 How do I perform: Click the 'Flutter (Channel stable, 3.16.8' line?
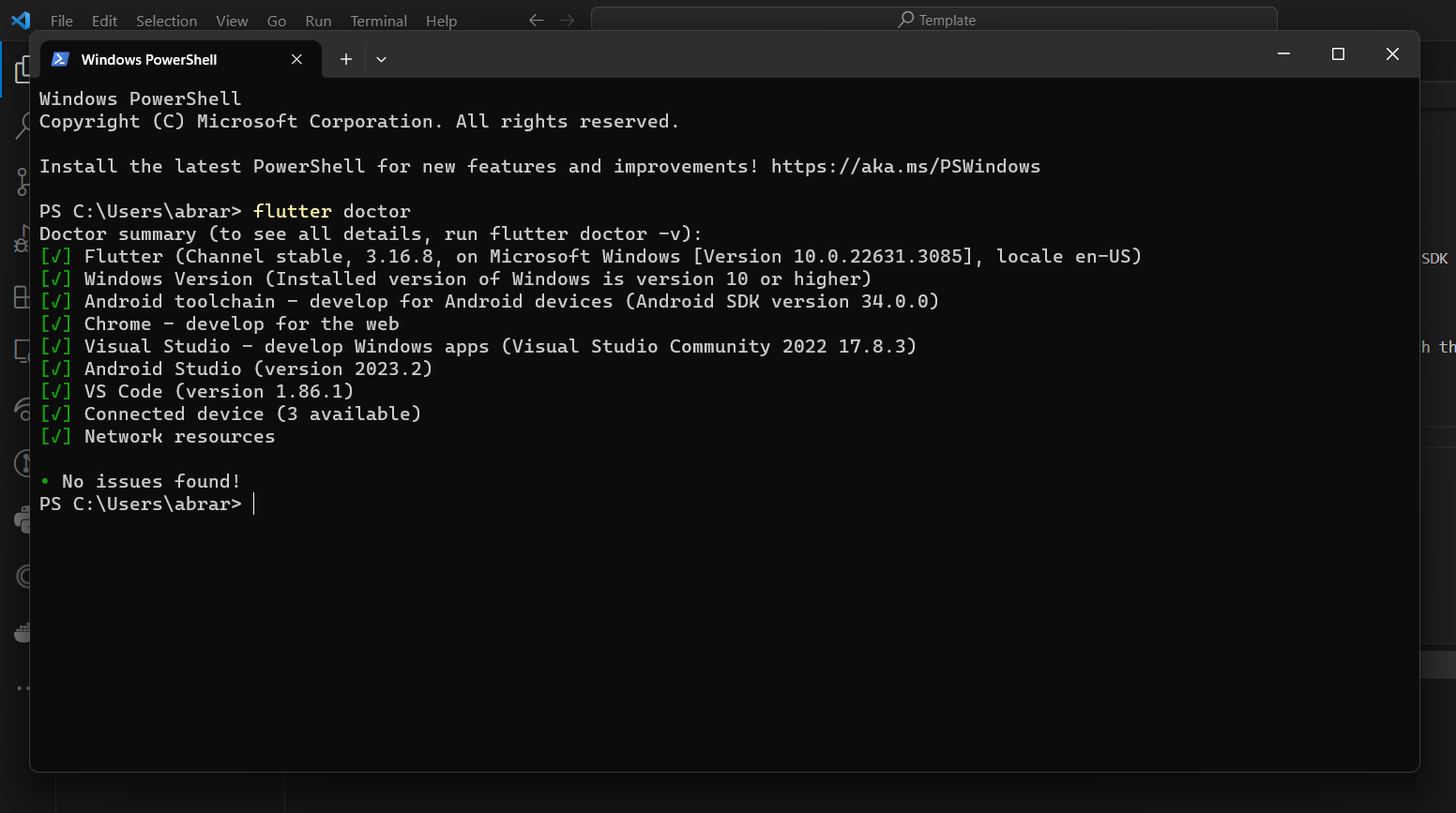tap(590, 257)
